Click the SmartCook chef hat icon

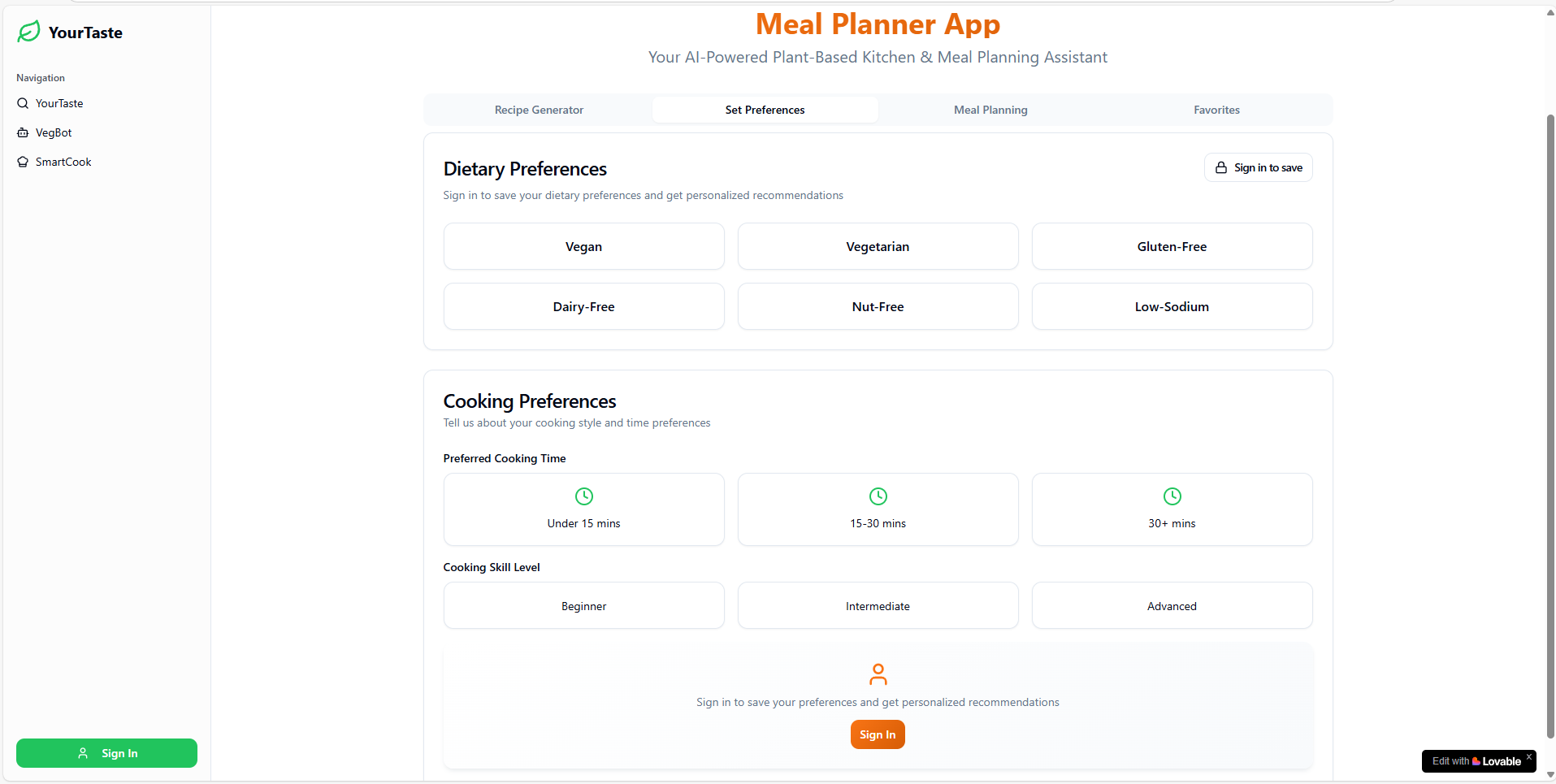coord(23,162)
